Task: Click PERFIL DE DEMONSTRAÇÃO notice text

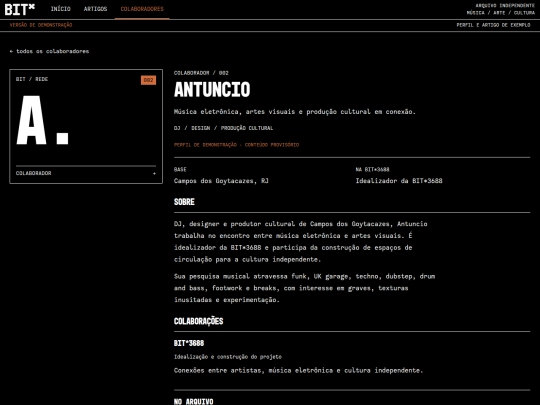Action: click(x=236, y=145)
